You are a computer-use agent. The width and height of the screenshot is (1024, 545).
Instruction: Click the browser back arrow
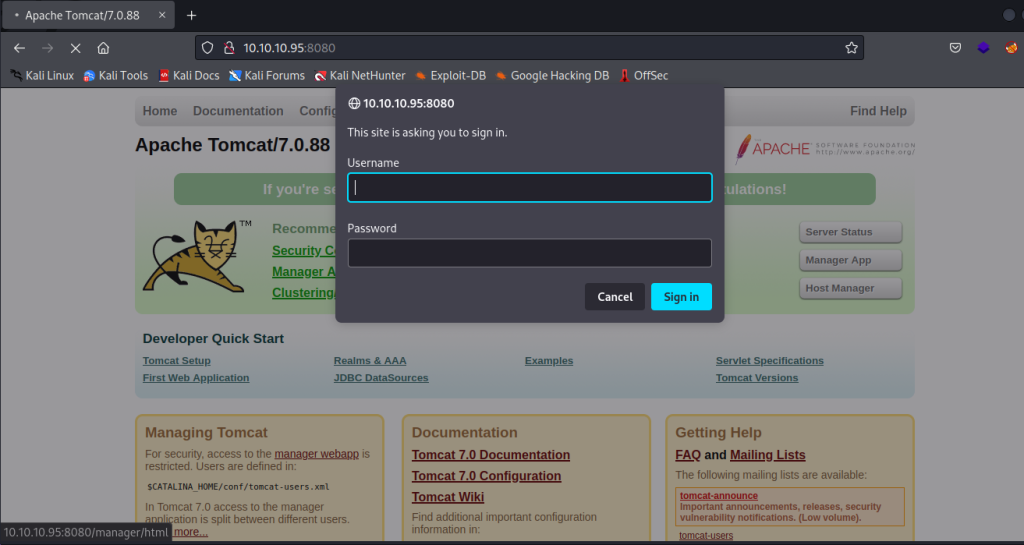(20, 48)
